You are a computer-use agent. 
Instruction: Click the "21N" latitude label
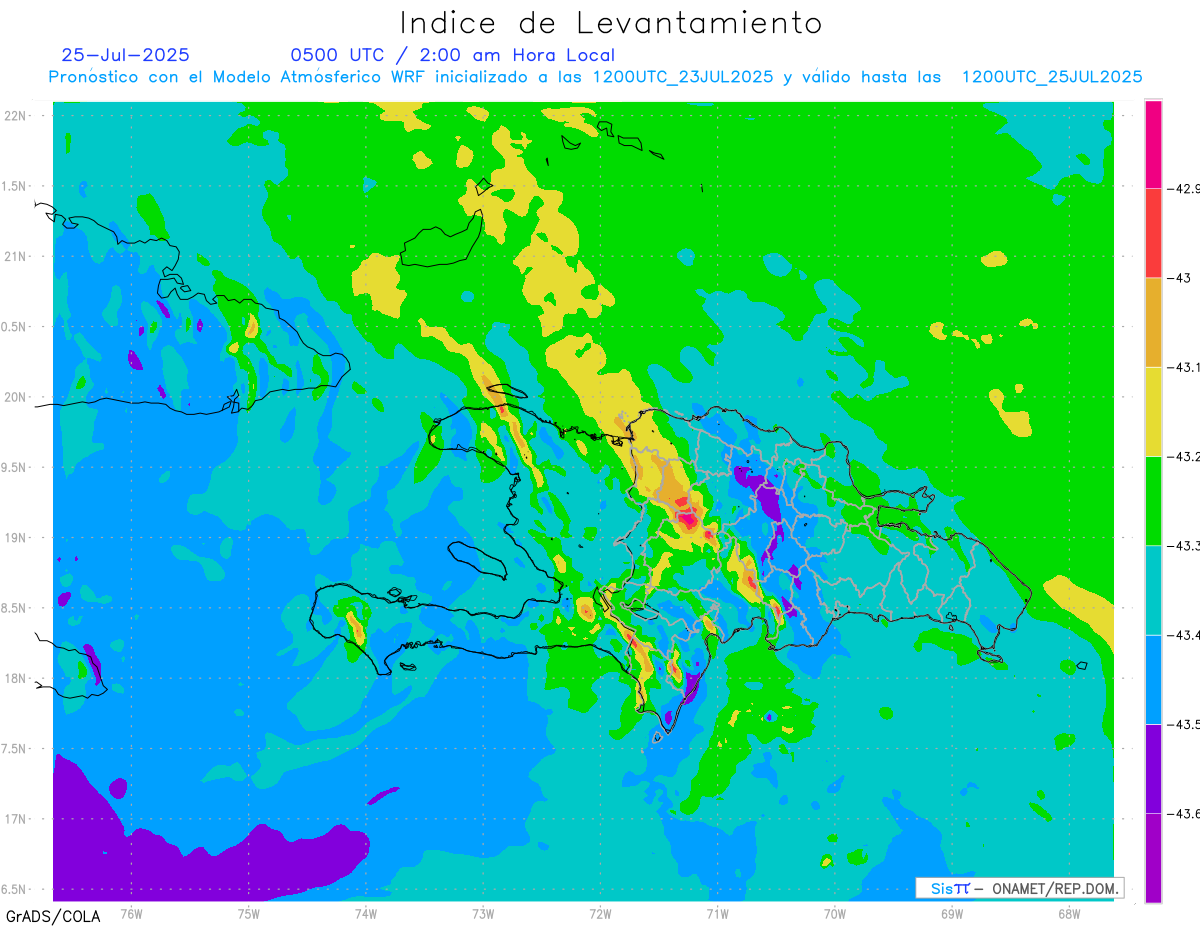[x=15, y=256]
